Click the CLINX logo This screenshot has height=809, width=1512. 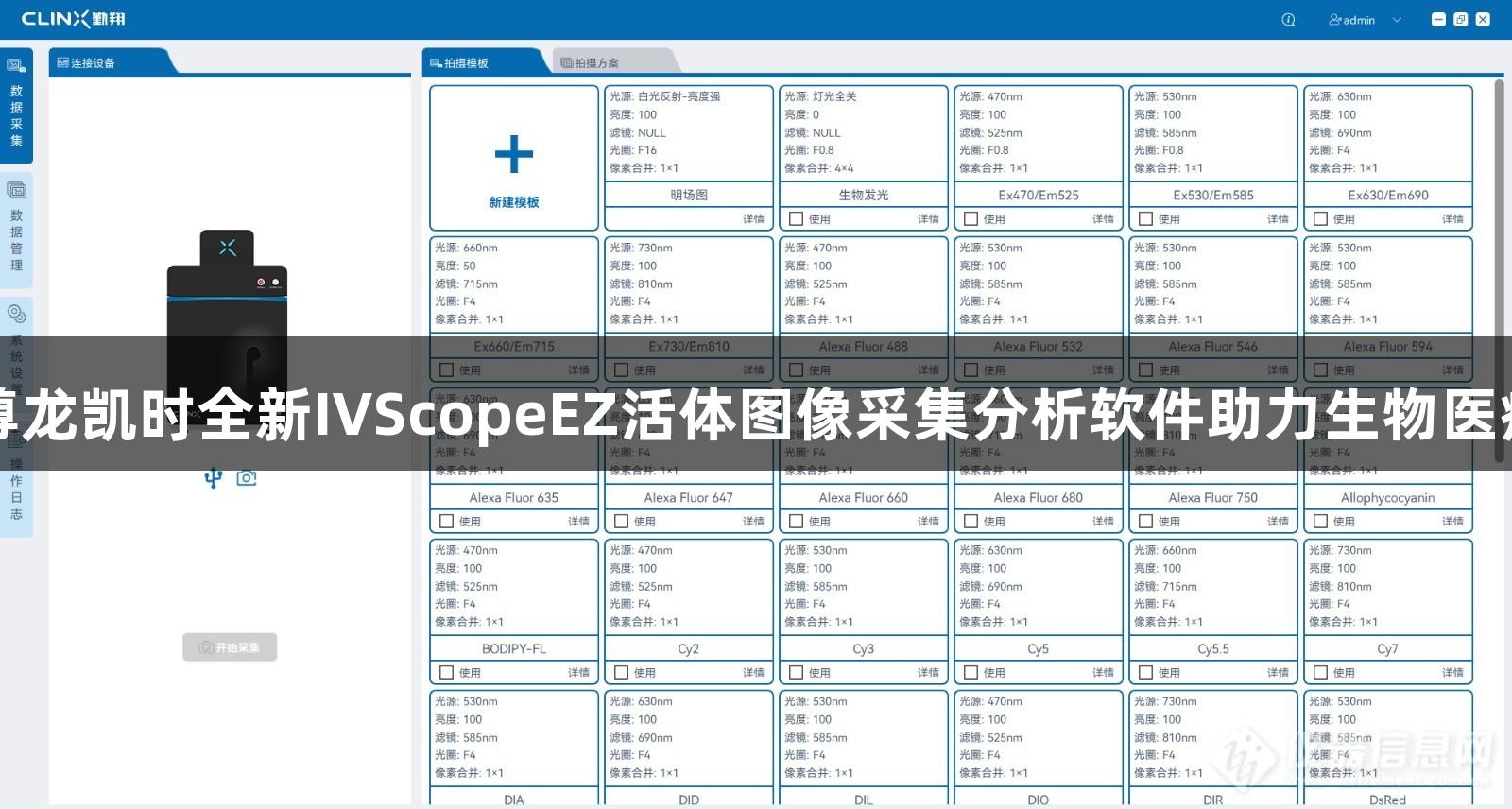click(x=73, y=19)
